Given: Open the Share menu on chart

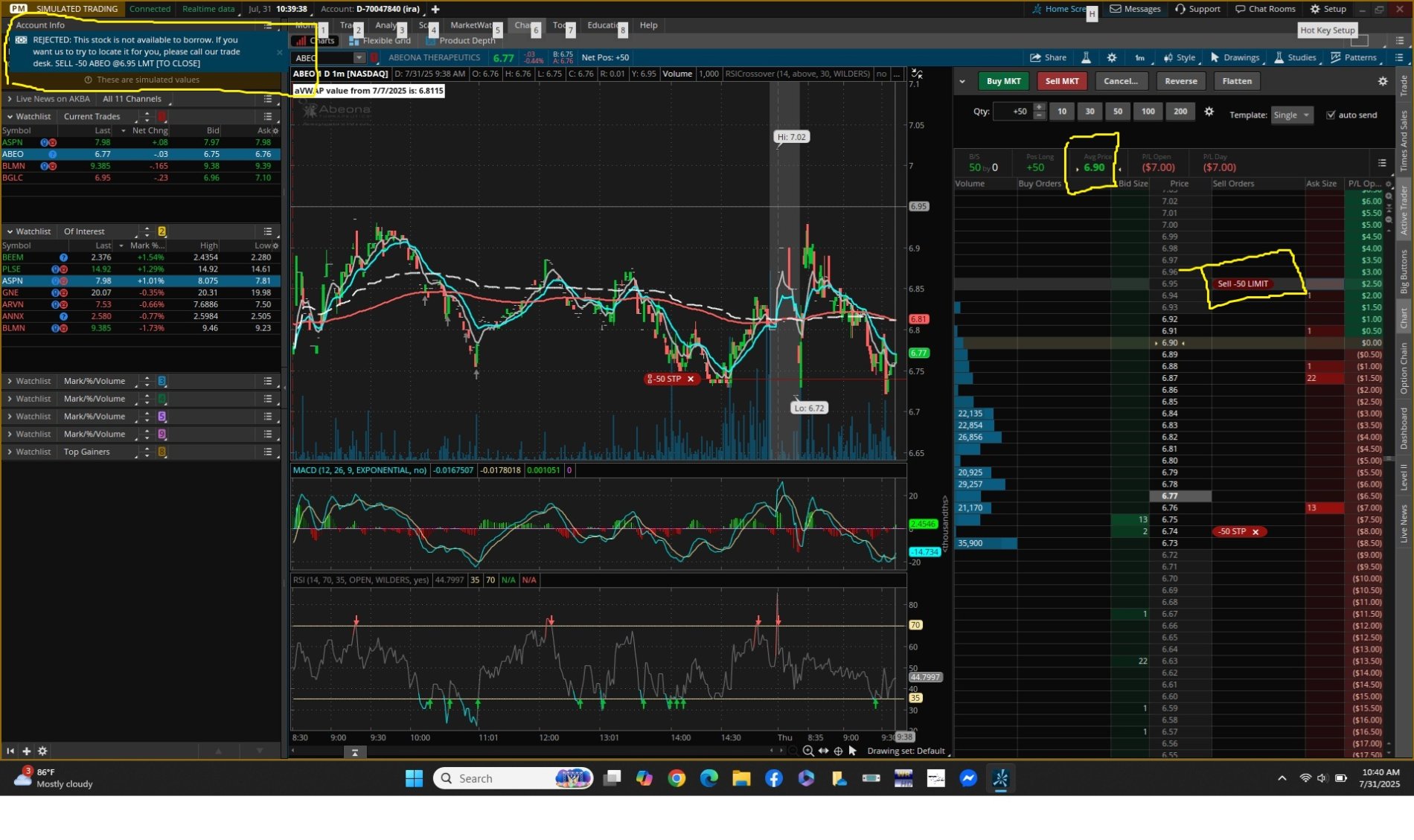Looking at the screenshot, I should [1048, 57].
